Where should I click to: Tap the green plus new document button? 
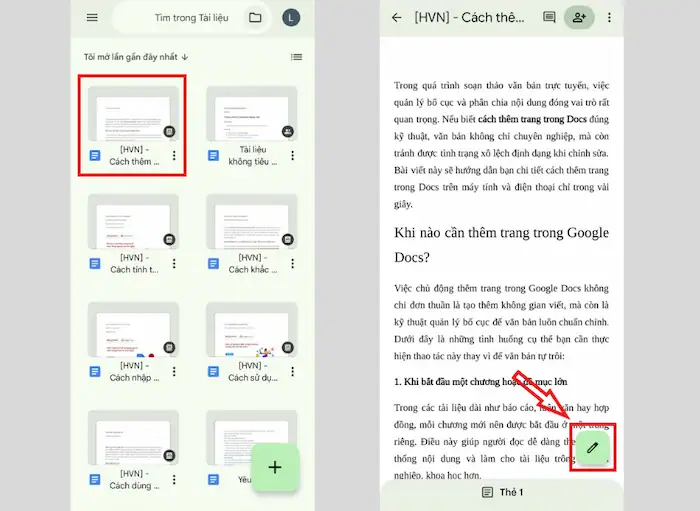275,466
